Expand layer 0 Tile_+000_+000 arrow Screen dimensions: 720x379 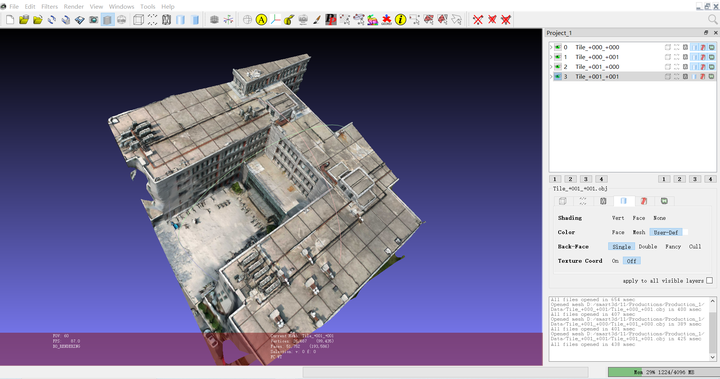click(551, 47)
